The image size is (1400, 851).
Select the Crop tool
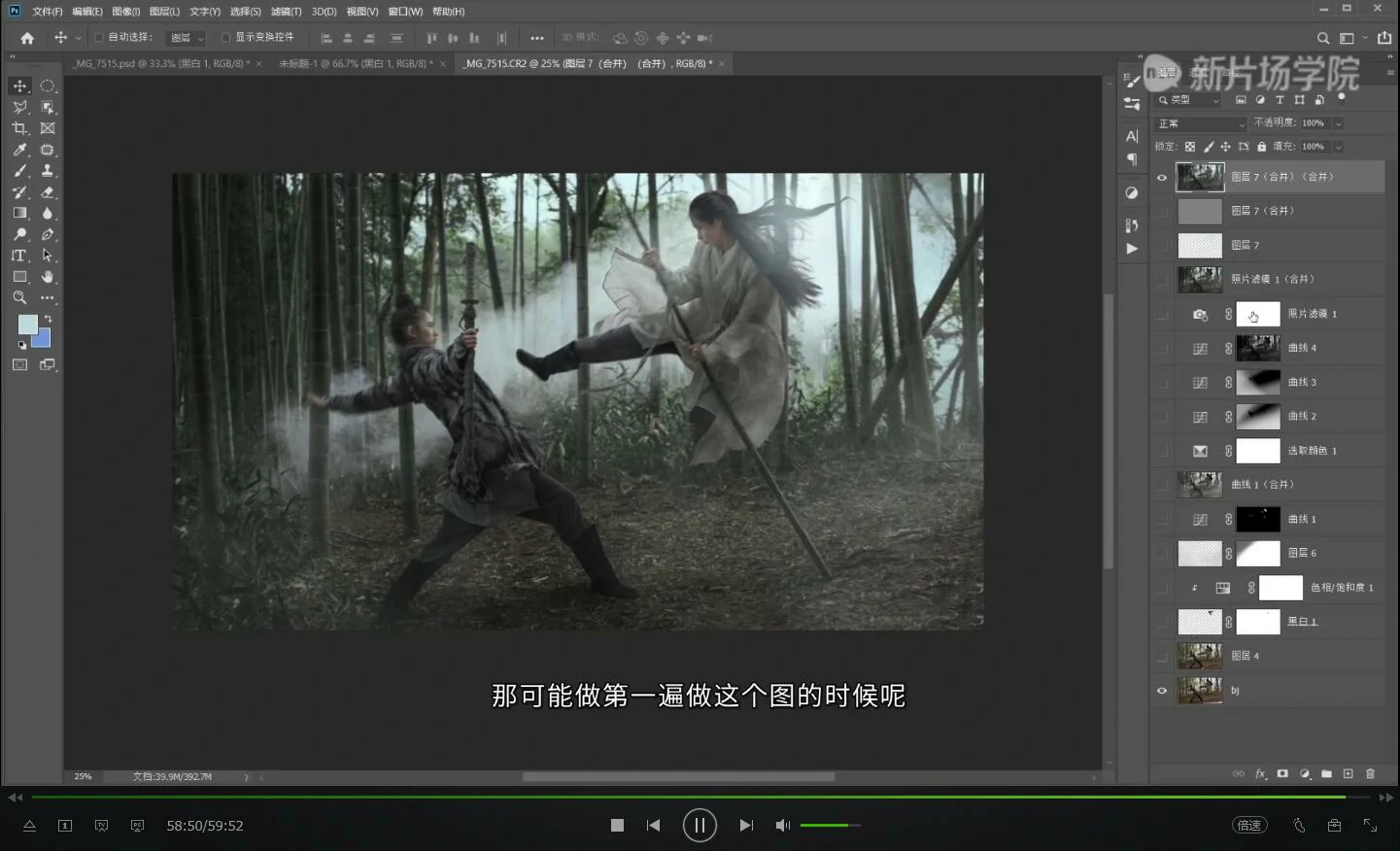[19, 128]
